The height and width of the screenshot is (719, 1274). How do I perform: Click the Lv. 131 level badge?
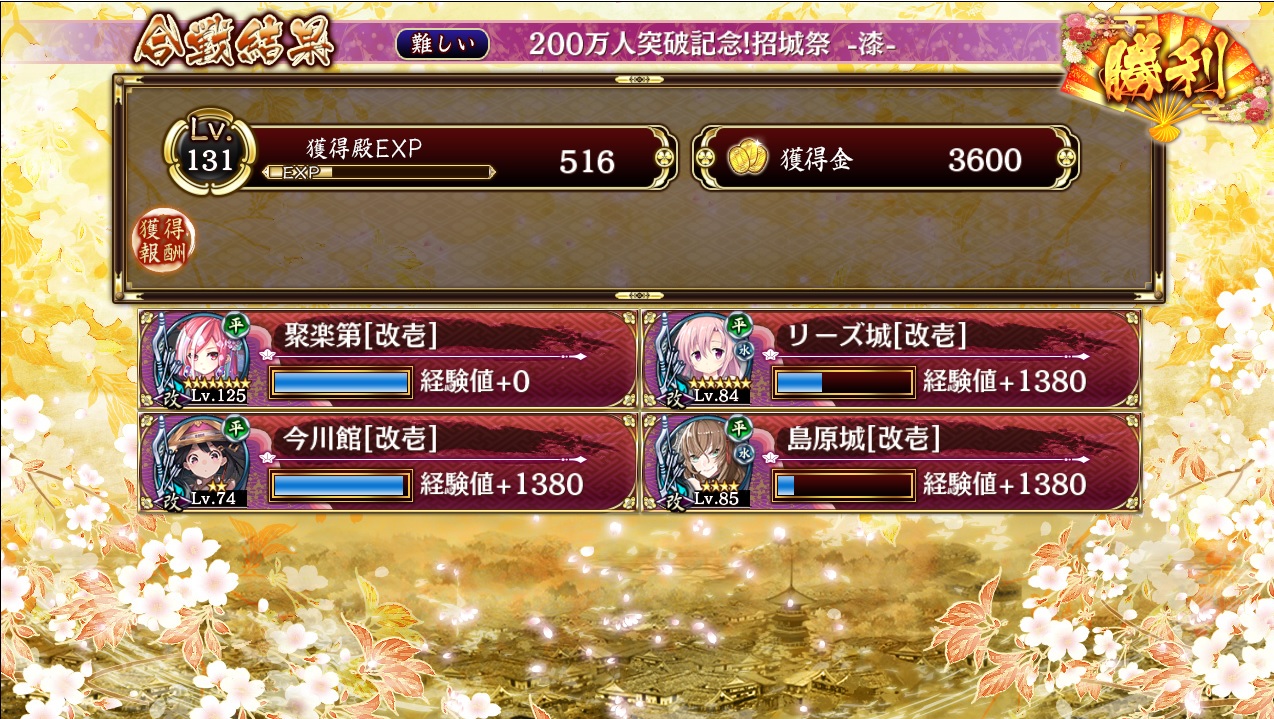[x=210, y=154]
